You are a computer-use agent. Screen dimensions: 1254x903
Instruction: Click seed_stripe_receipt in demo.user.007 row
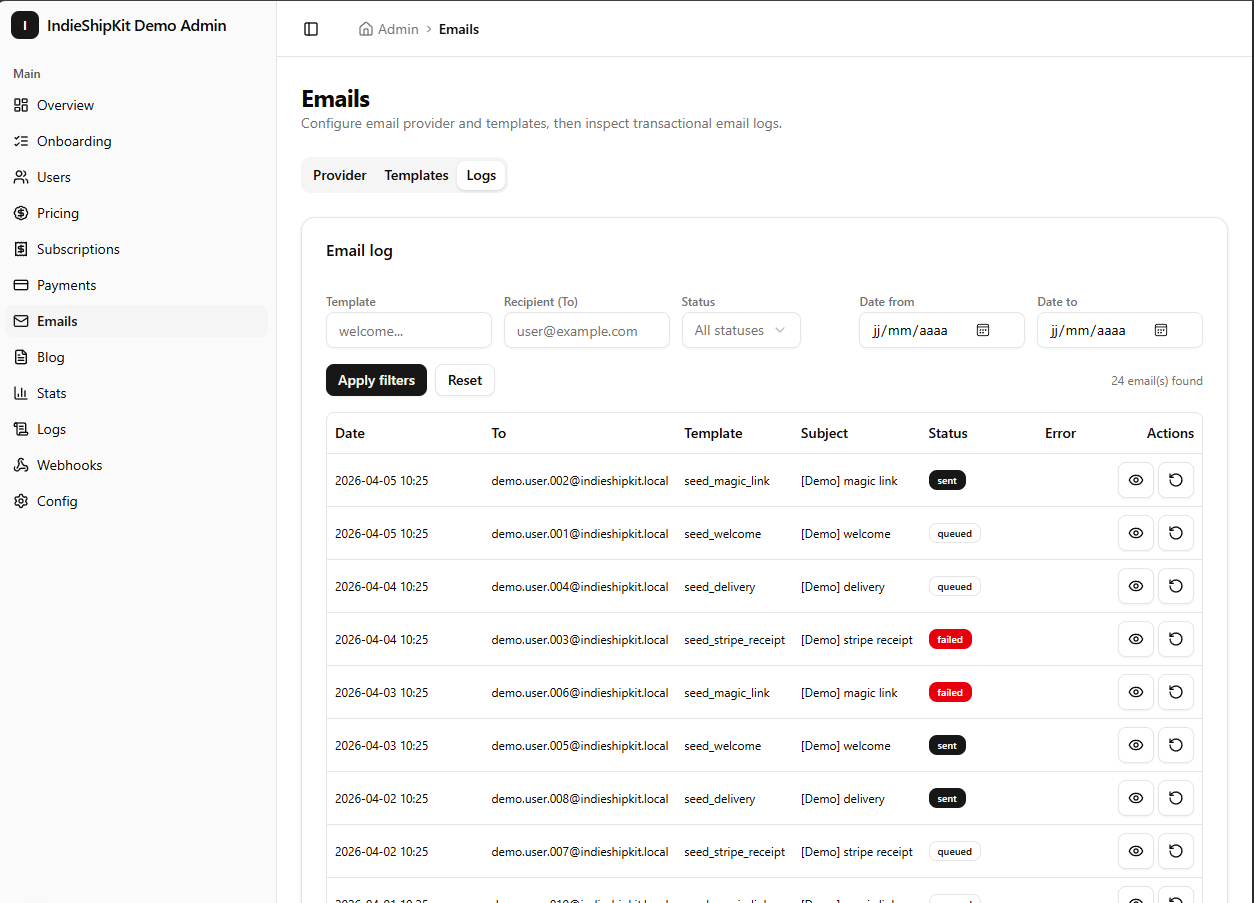click(735, 852)
